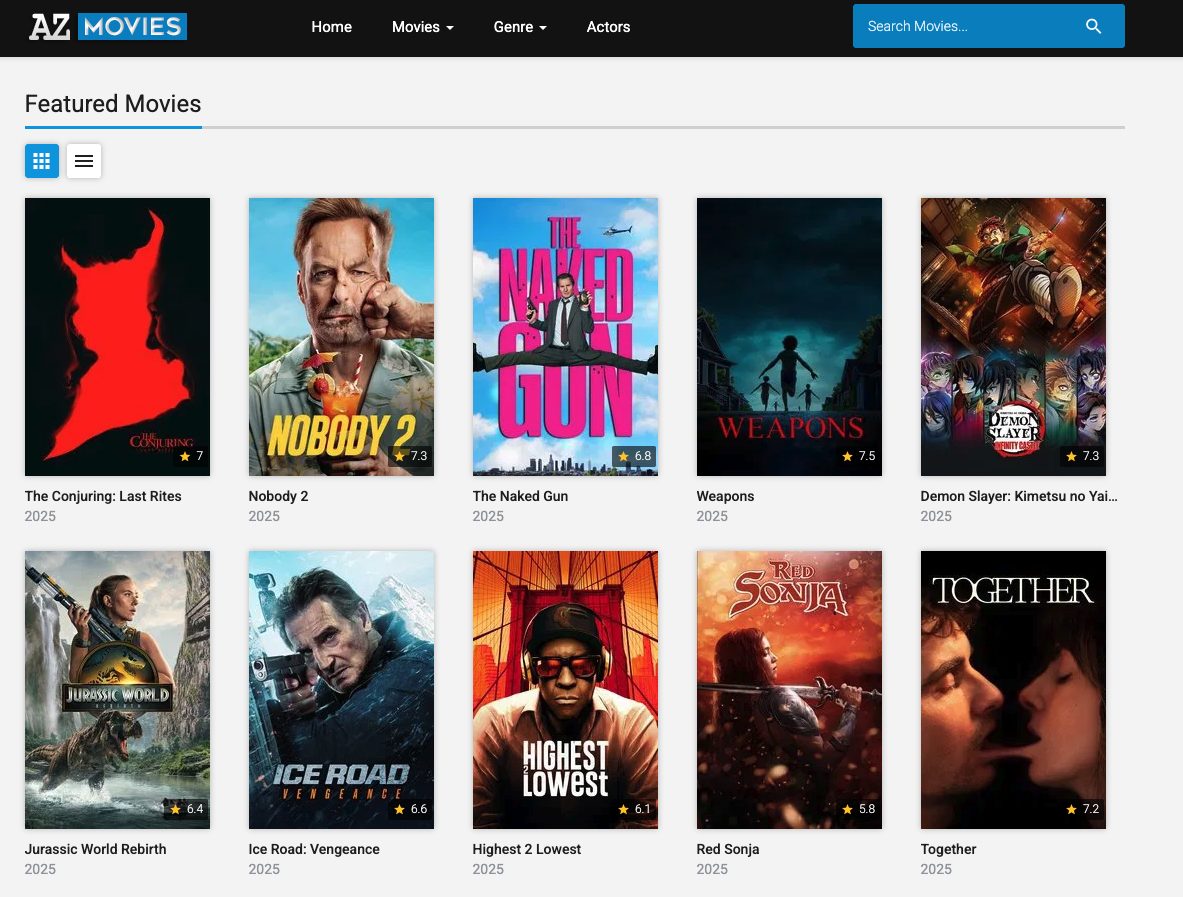Click the Demon Slayer poster
Image resolution: width=1183 pixels, height=897 pixels.
coord(1013,336)
